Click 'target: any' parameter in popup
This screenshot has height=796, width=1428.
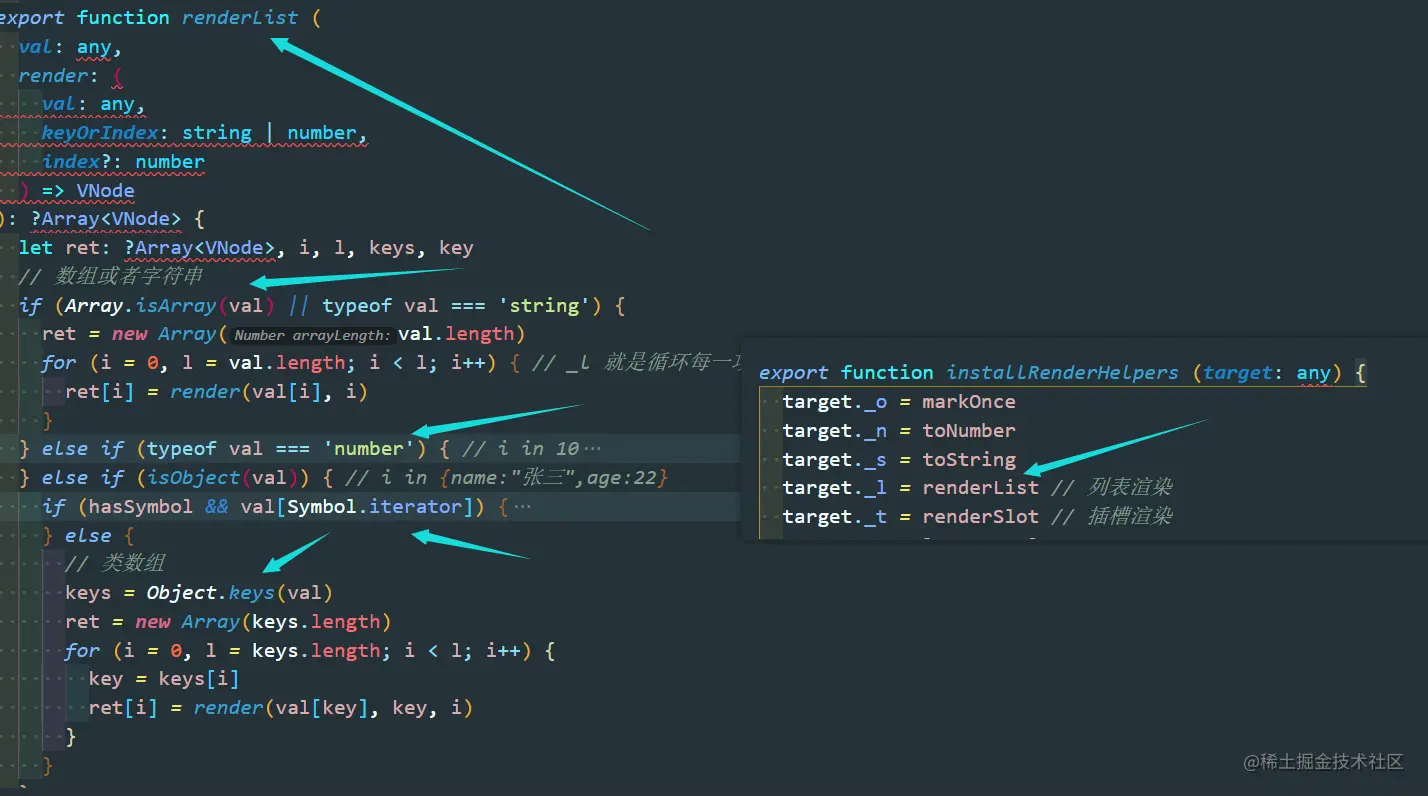1267,373
